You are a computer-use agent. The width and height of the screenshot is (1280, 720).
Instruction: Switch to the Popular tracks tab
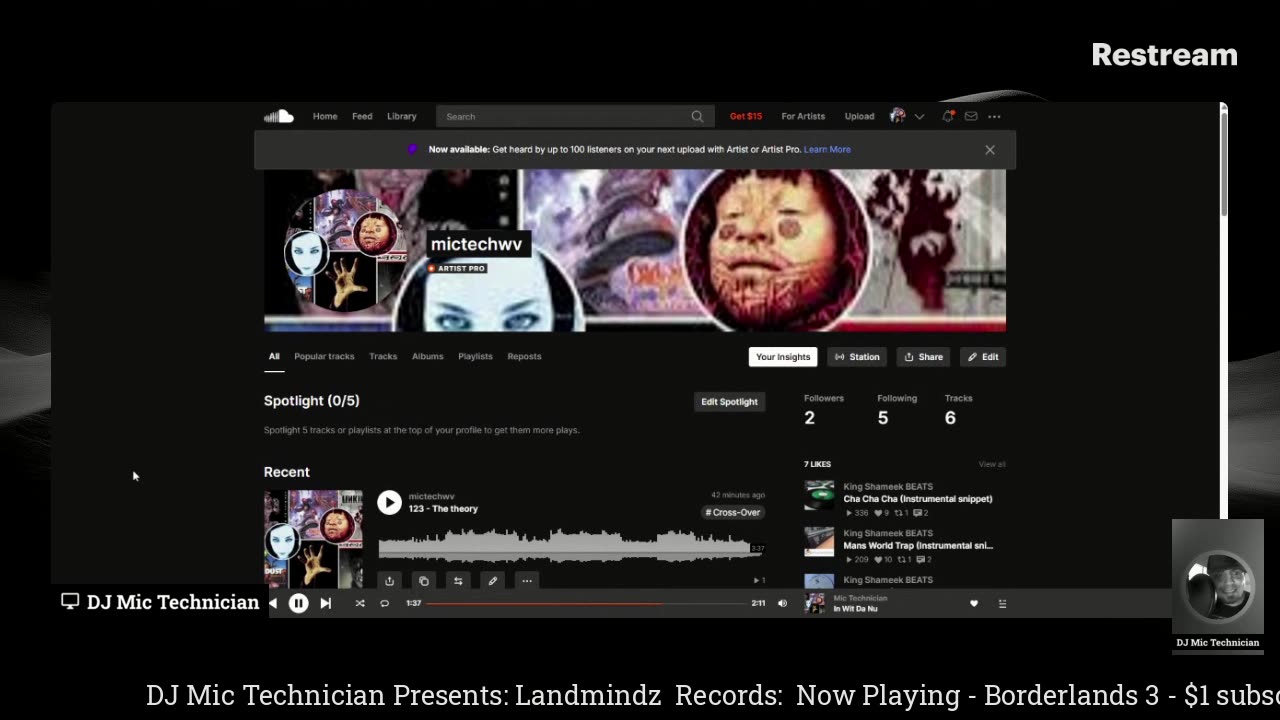[324, 356]
